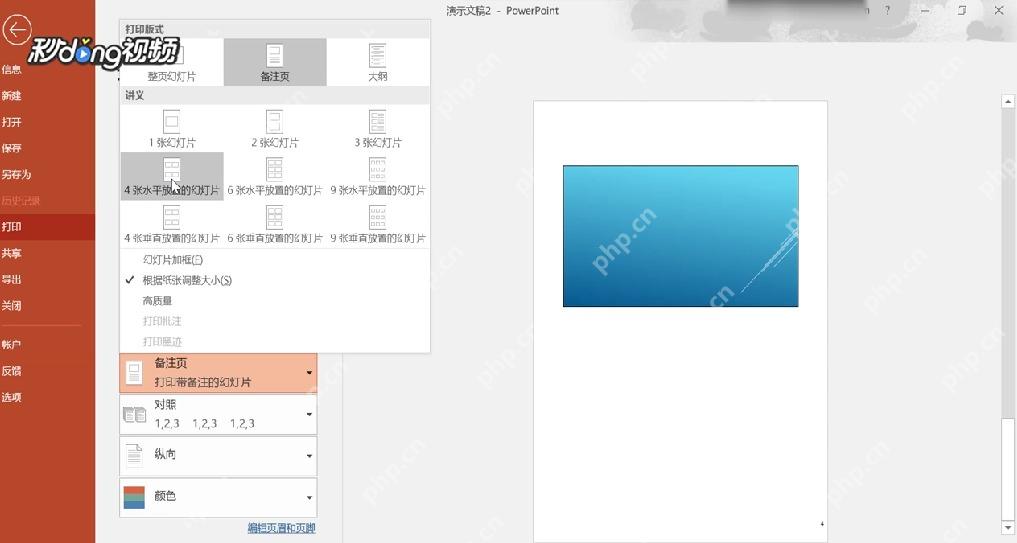Open 反馈 in the sidebar

(x=47, y=371)
